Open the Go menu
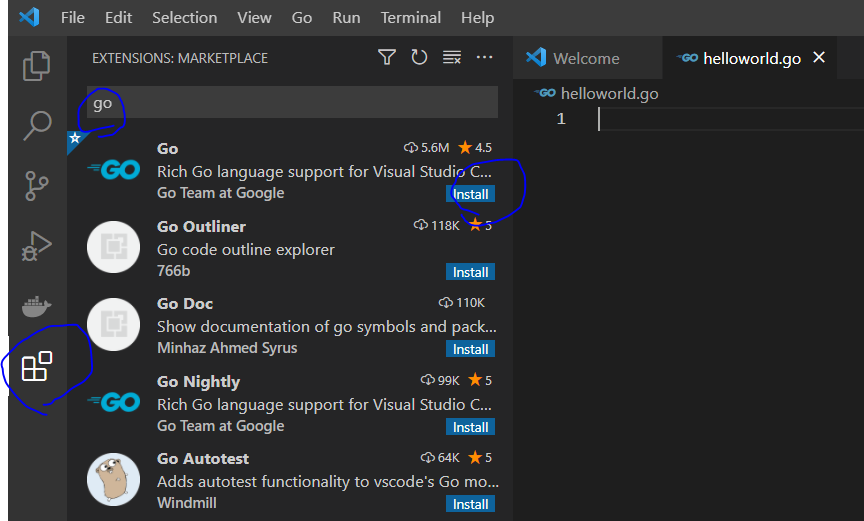864x521 pixels. click(302, 18)
